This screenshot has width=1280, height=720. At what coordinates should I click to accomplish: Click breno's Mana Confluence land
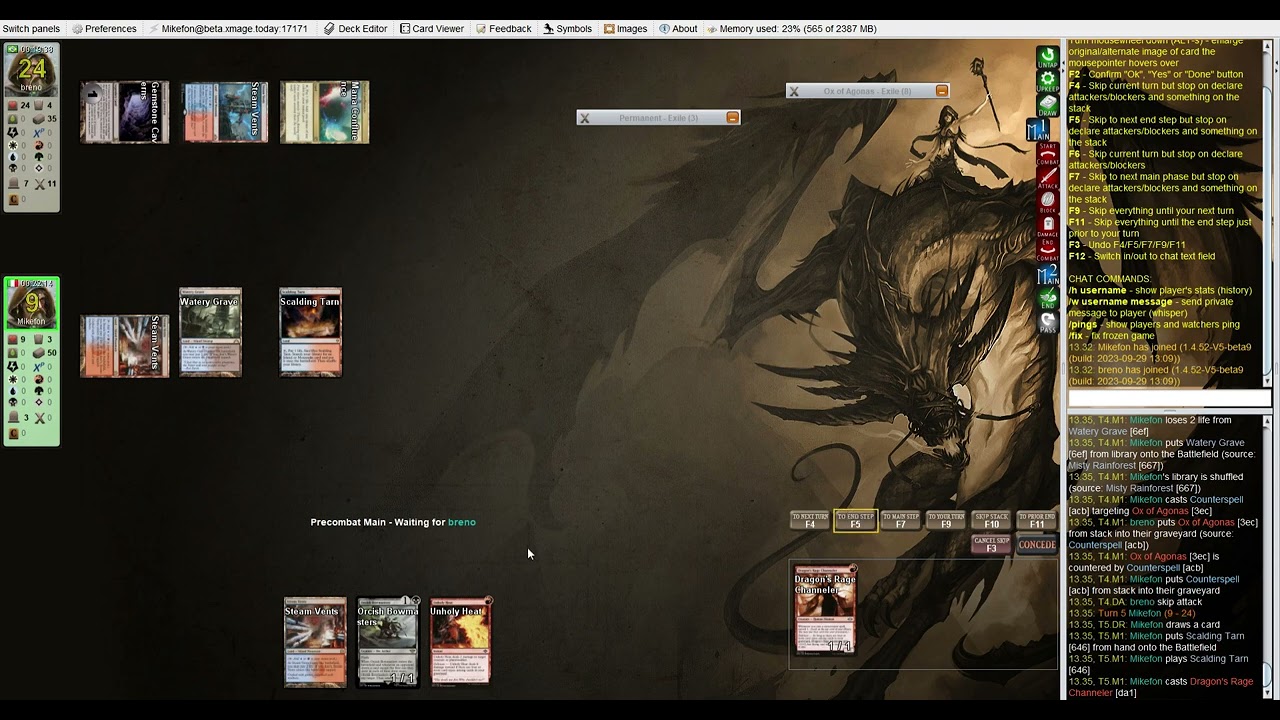point(325,112)
